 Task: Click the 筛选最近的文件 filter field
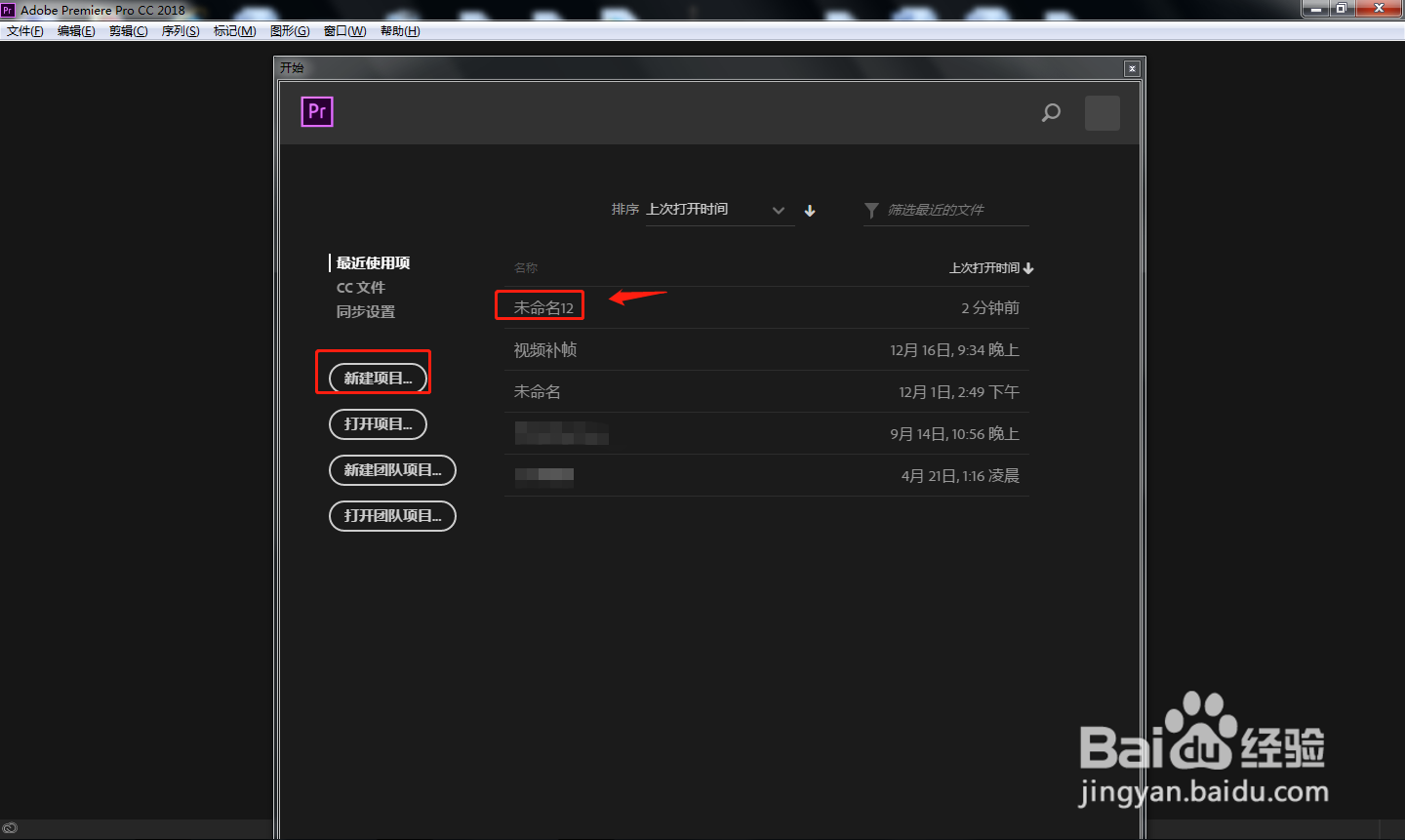pyautogui.click(x=946, y=211)
